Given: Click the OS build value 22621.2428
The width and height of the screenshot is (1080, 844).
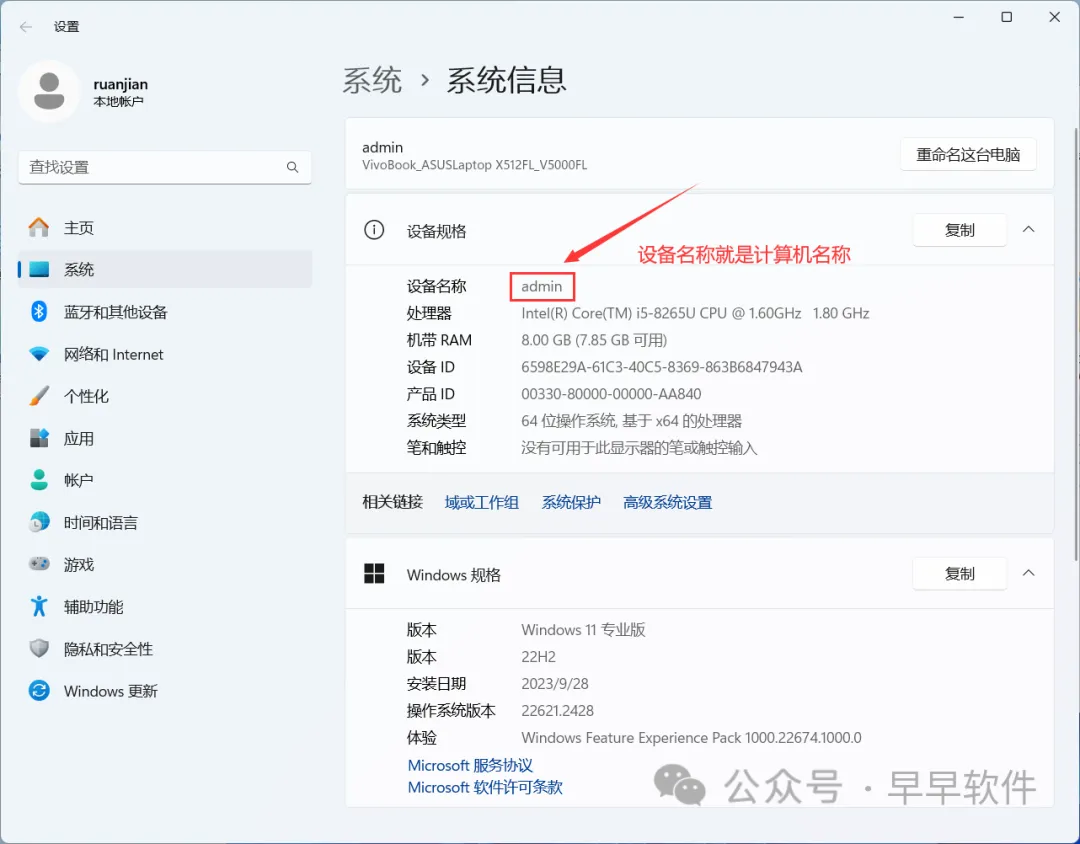Looking at the screenshot, I should click(557, 710).
